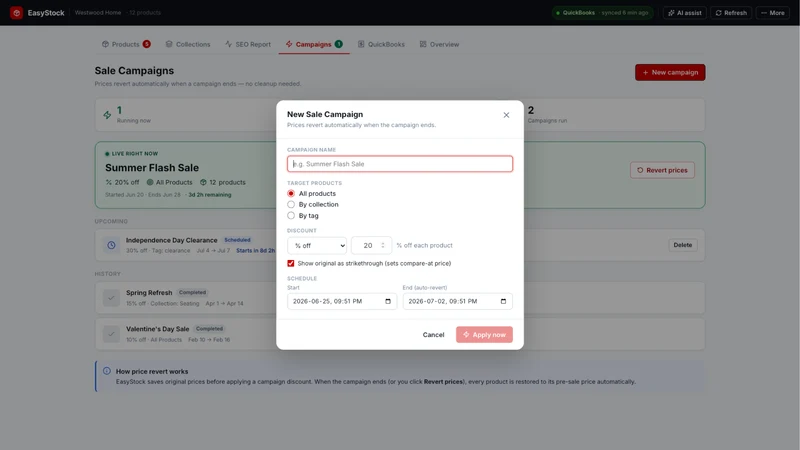The height and width of the screenshot is (450, 800).
Task: Click the box icon beside 12 products
Action: (203, 182)
